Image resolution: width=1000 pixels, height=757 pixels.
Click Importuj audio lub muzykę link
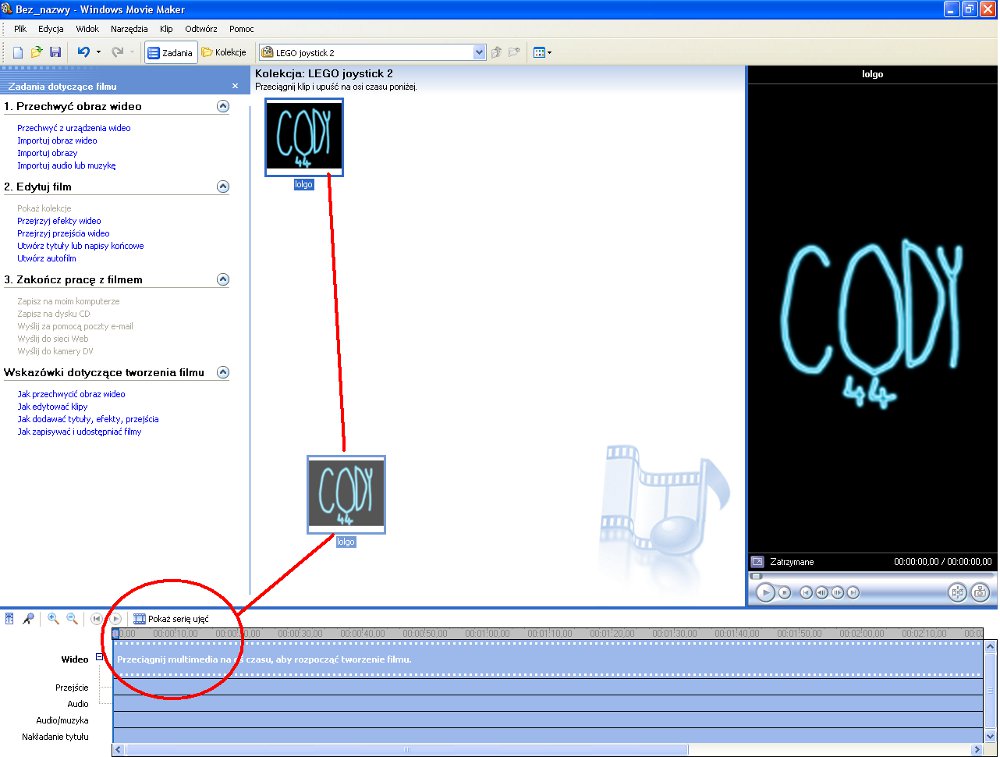coord(66,166)
